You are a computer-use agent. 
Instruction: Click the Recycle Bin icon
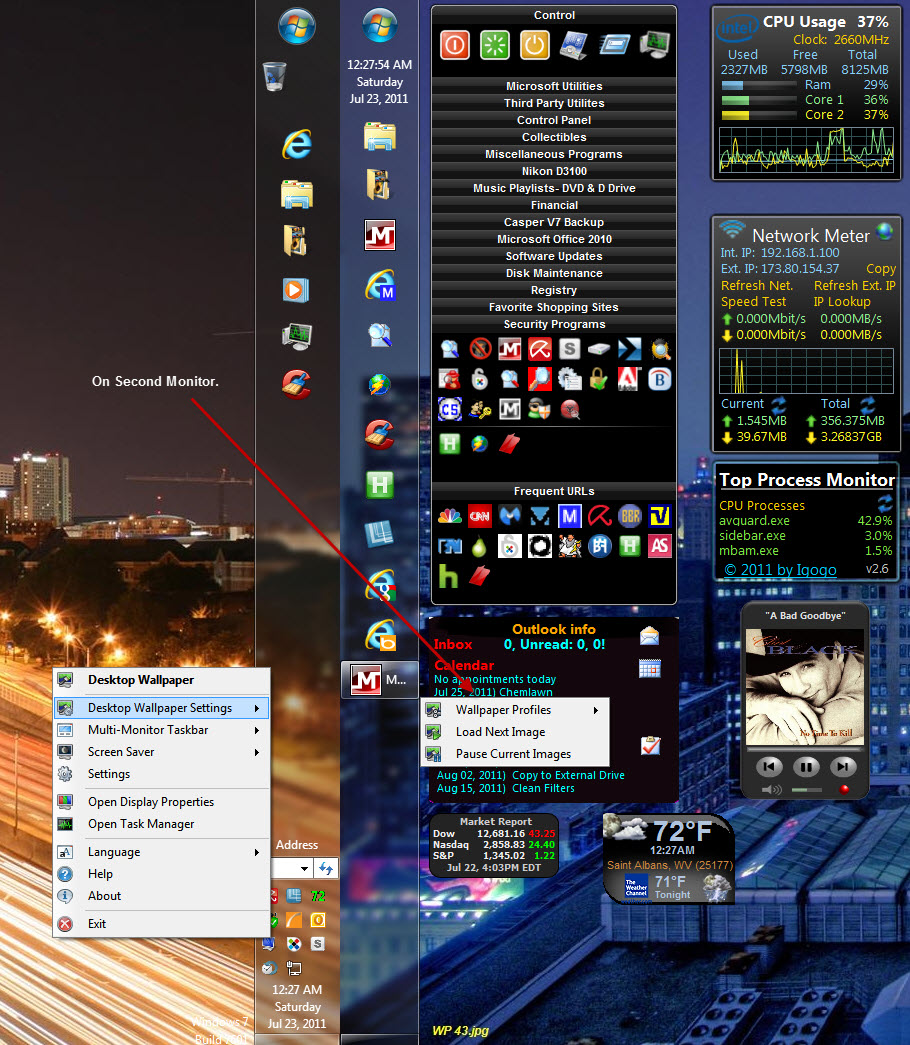click(x=274, y=76)
